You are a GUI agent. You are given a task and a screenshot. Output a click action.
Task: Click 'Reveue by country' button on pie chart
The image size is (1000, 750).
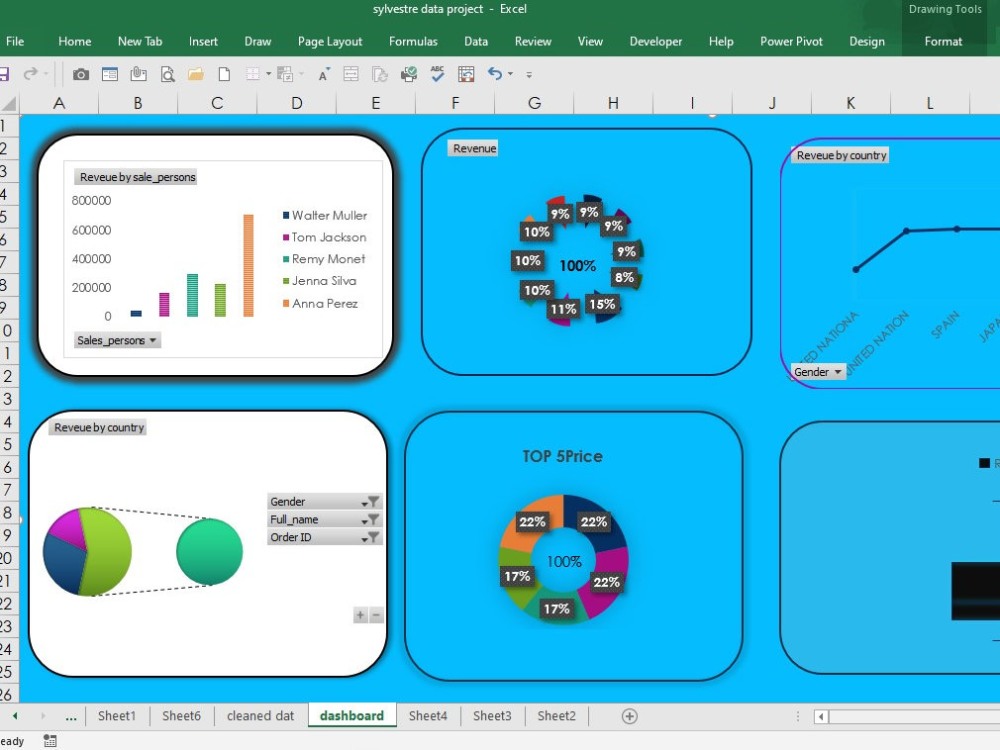(99, 427)
